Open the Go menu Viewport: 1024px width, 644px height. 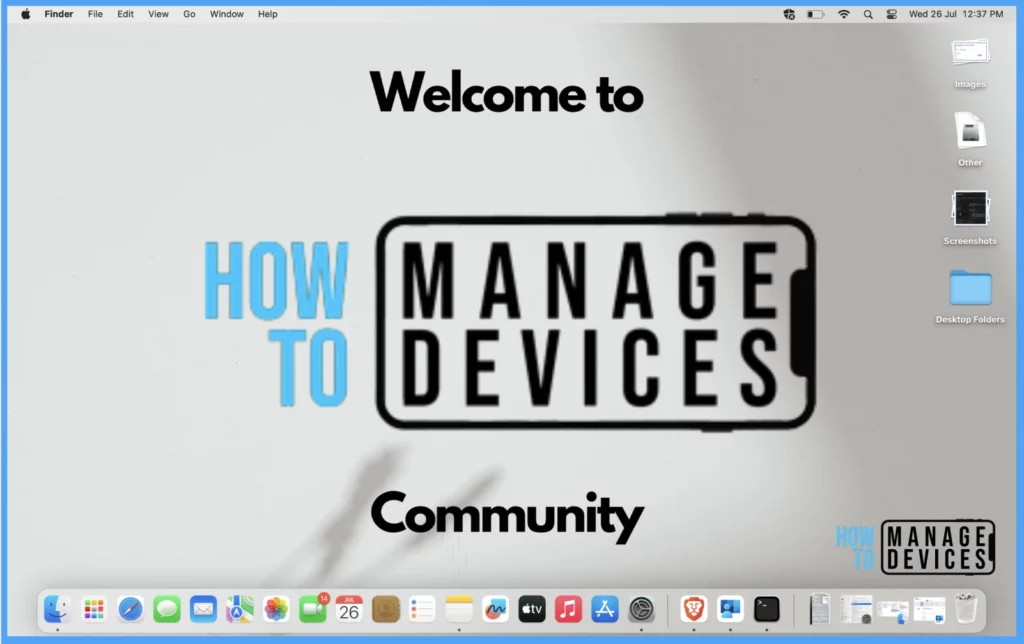189,14
